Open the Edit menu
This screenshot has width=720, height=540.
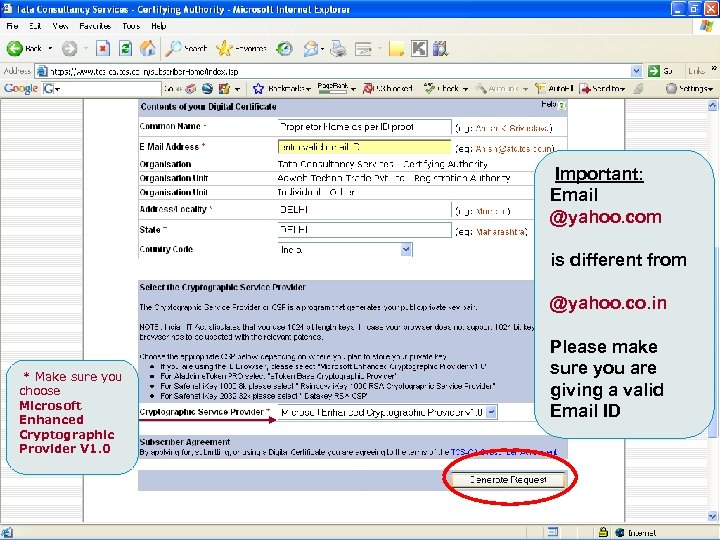click(35, 26)
